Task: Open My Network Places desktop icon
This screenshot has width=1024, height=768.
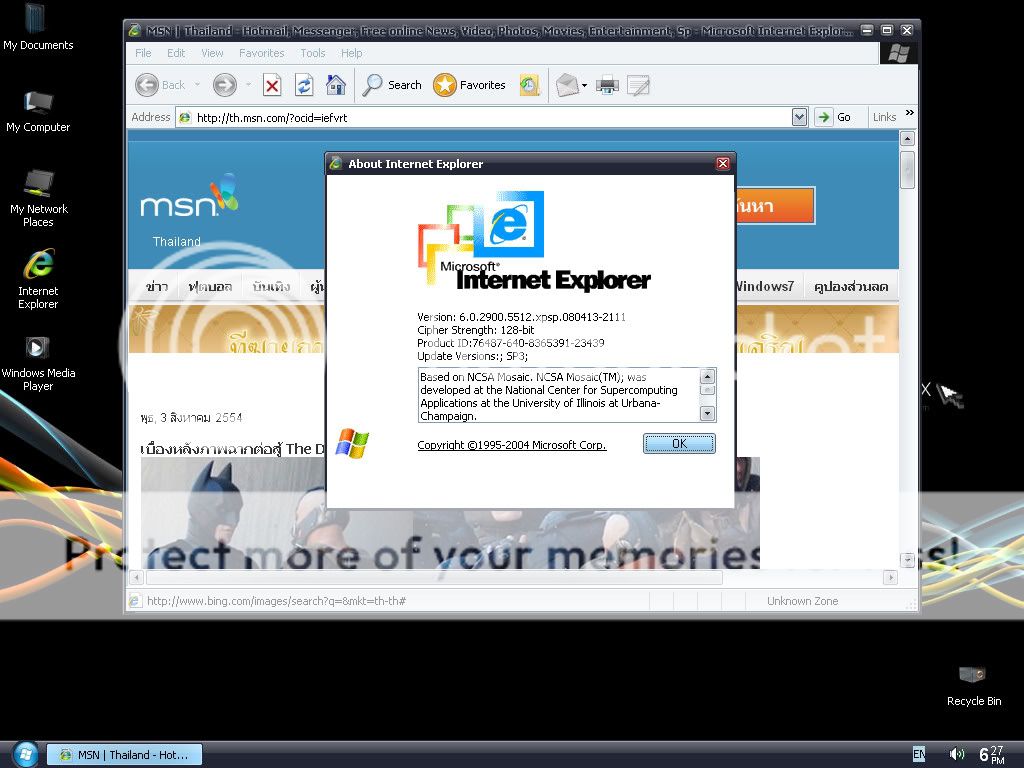Action: [x=39, y=198]
